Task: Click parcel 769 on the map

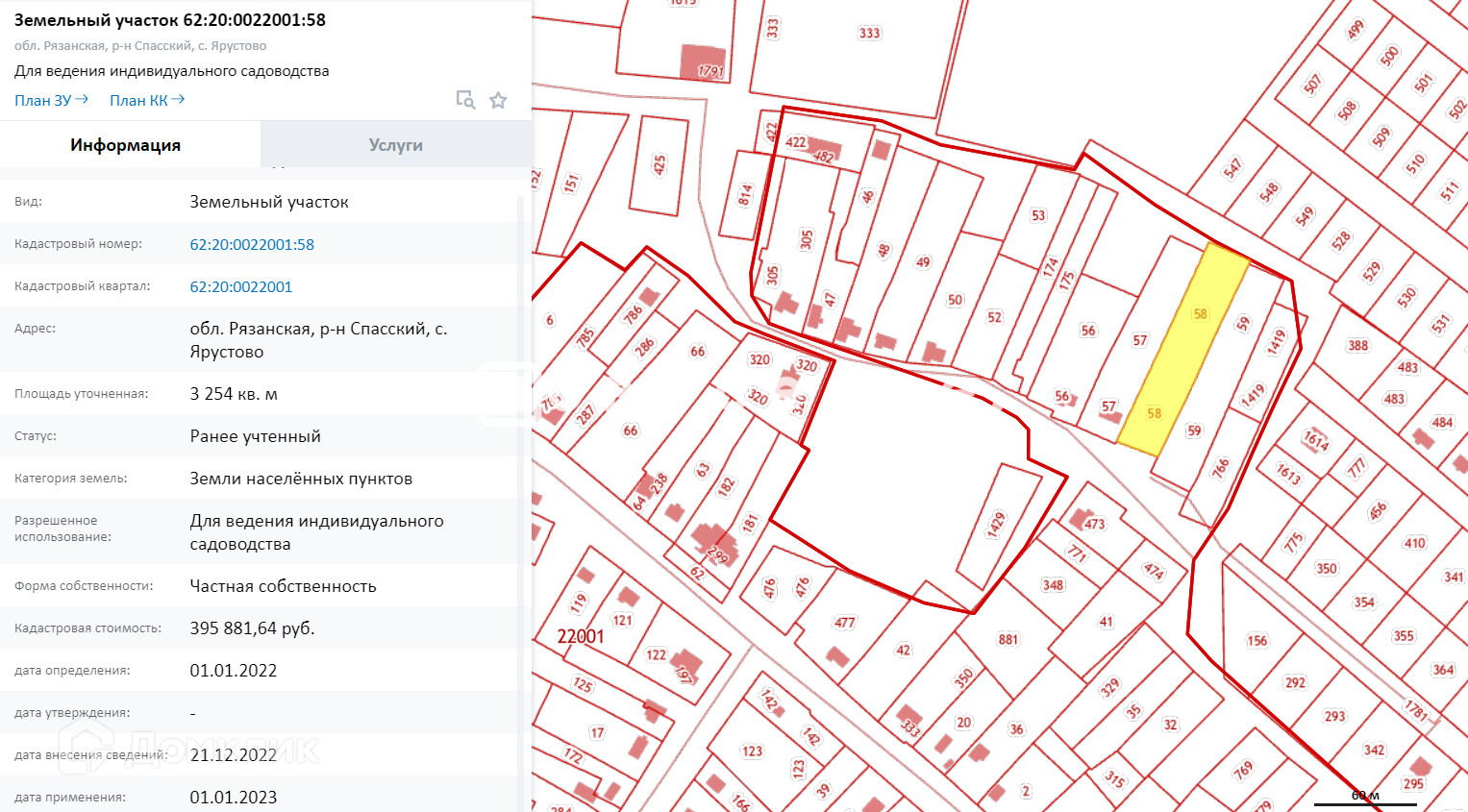Action: pos(1244,770)
